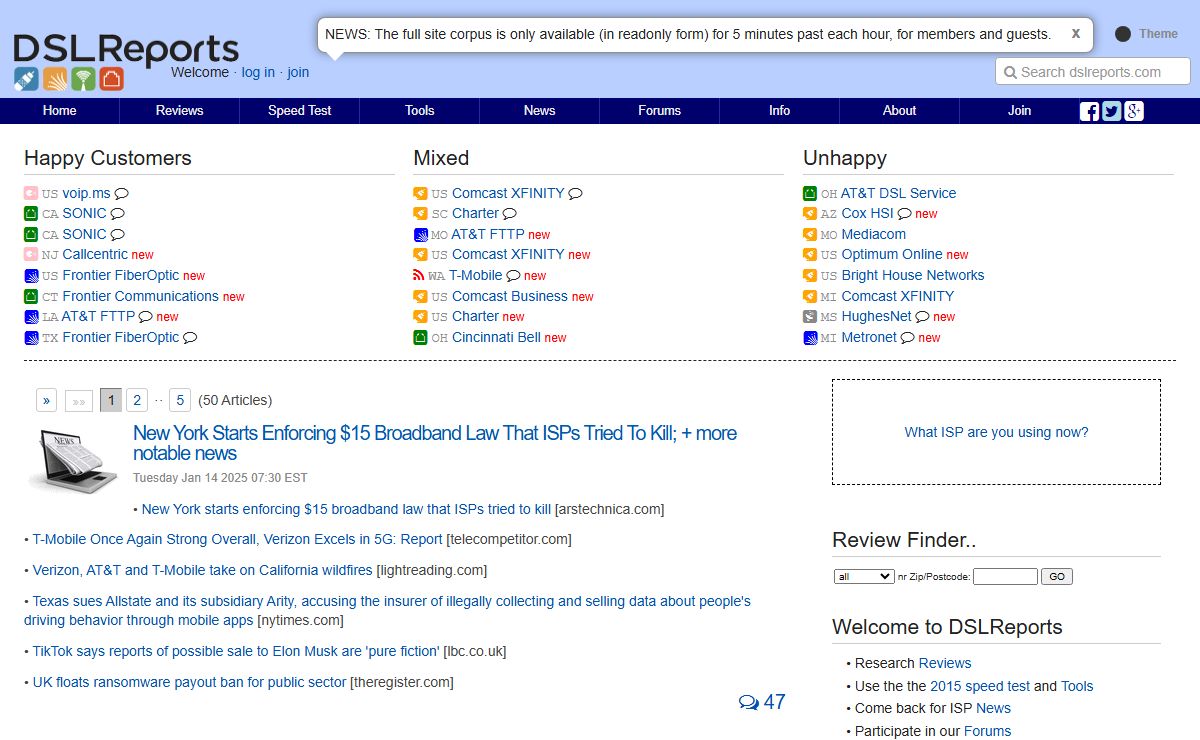Open the comment bubble beside HughesNet
Image resolution: width=1200 pixels, height=740 pixels.
[923, 317]
